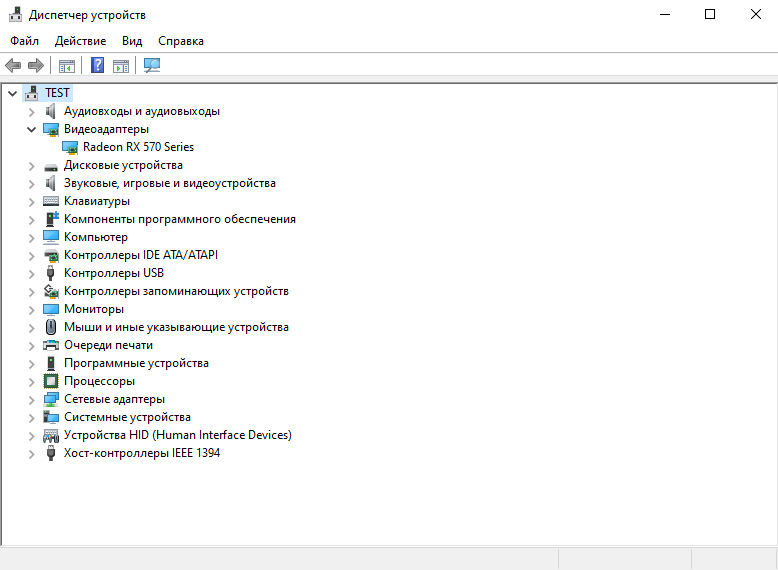Click the Forward arrow in the toolbar
This screenshot has height=570, width=778.
(36, 66)
